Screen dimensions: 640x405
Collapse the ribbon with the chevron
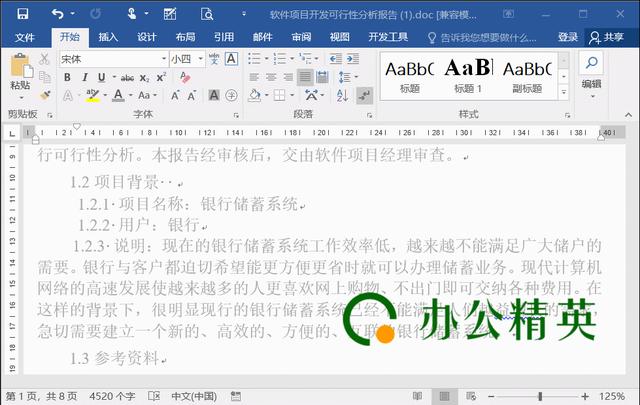pyautogui.click(x=629, y=116)
